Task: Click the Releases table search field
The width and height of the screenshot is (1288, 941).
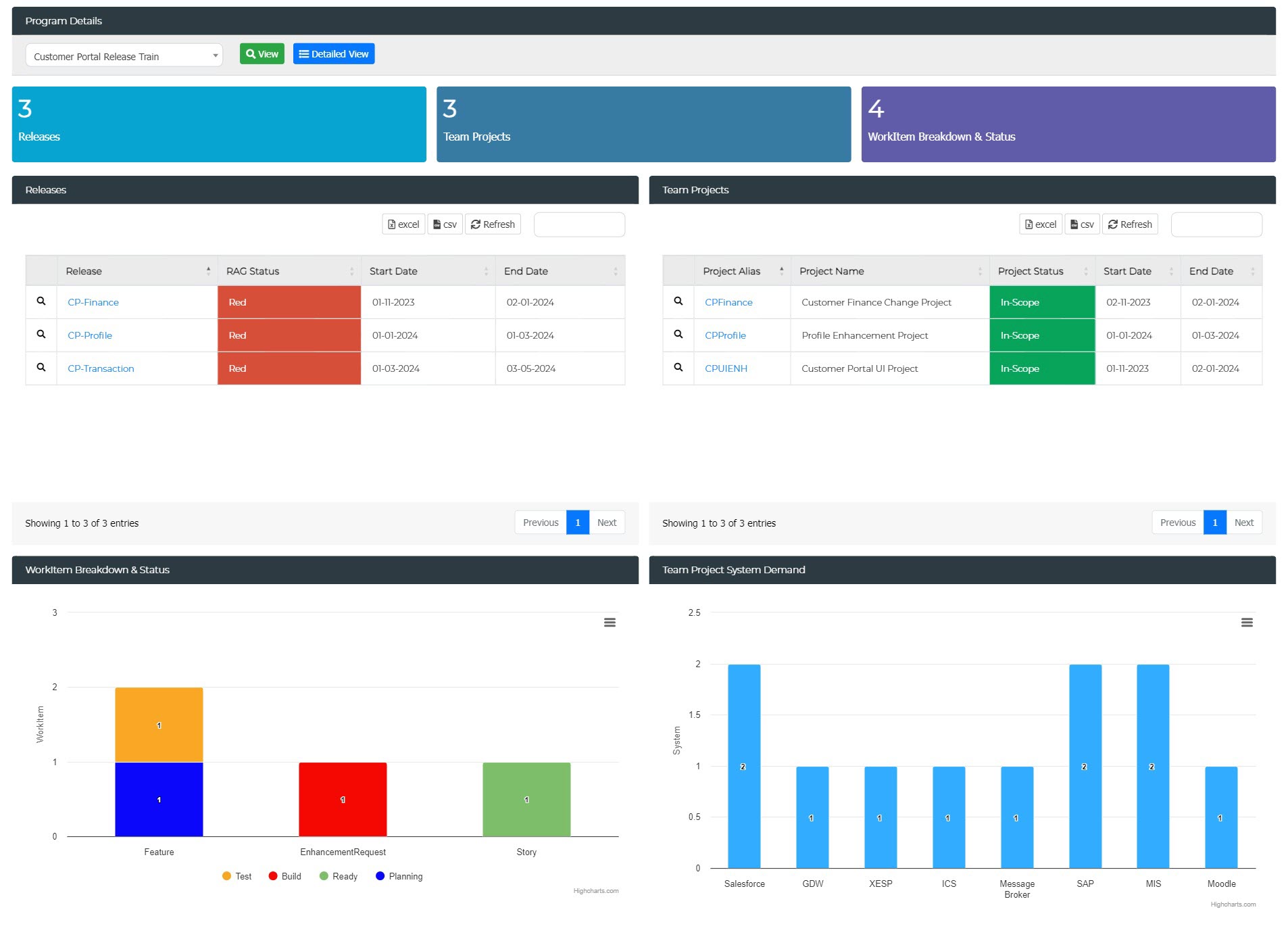Action: point(579,224)
